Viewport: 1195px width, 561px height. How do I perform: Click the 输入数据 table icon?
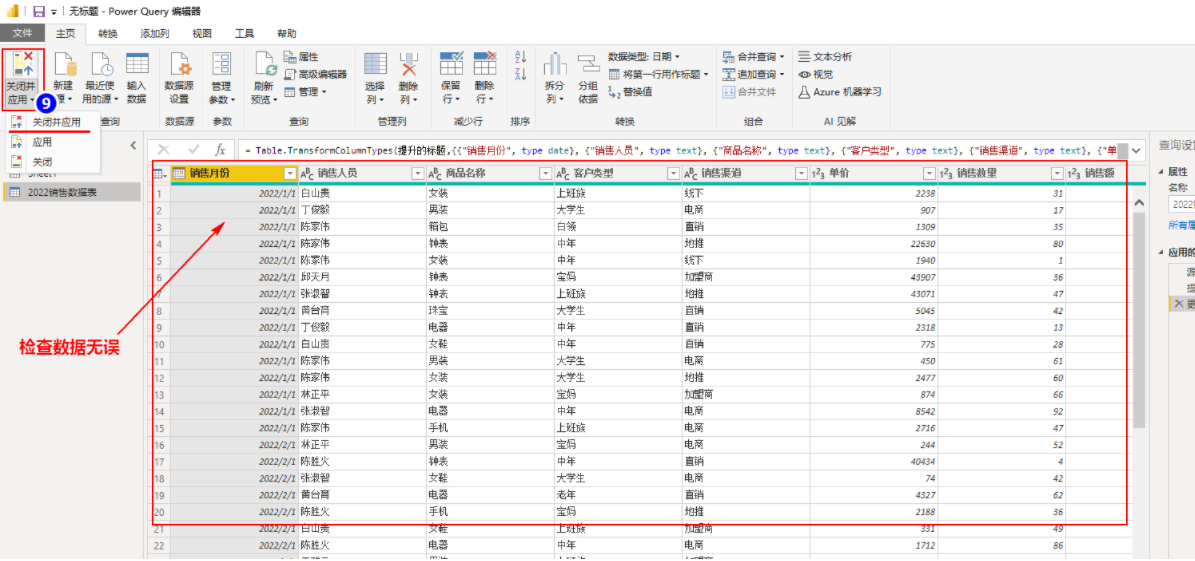[137, 66]
